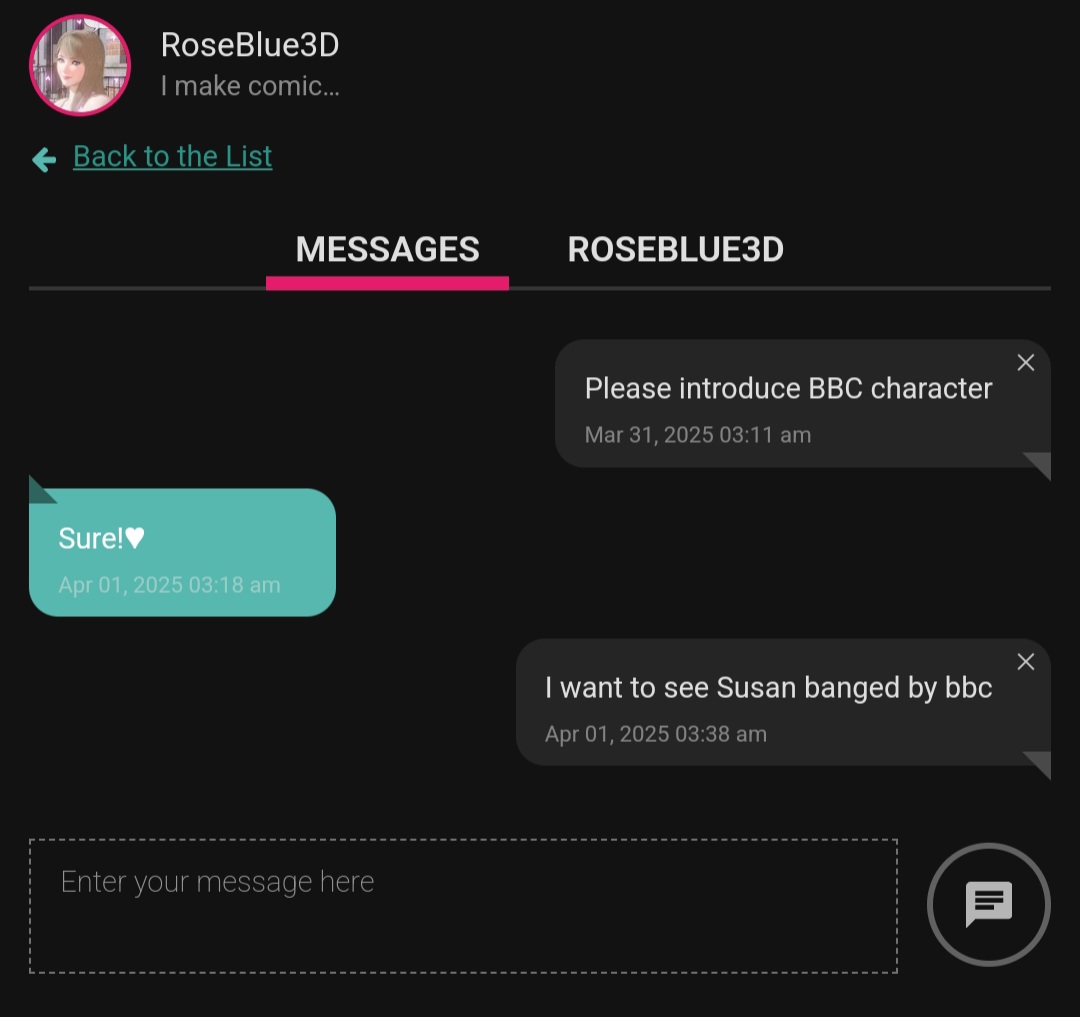Click the Mar 31, 2025 03:11 am timestamp

[x=698, y=434]
